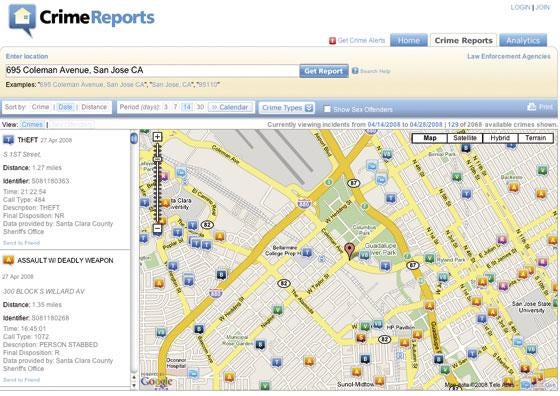Select the Assault w/ Deadly Weapon list icon
The height and width of the screenshot is (396, 560).
8,260
